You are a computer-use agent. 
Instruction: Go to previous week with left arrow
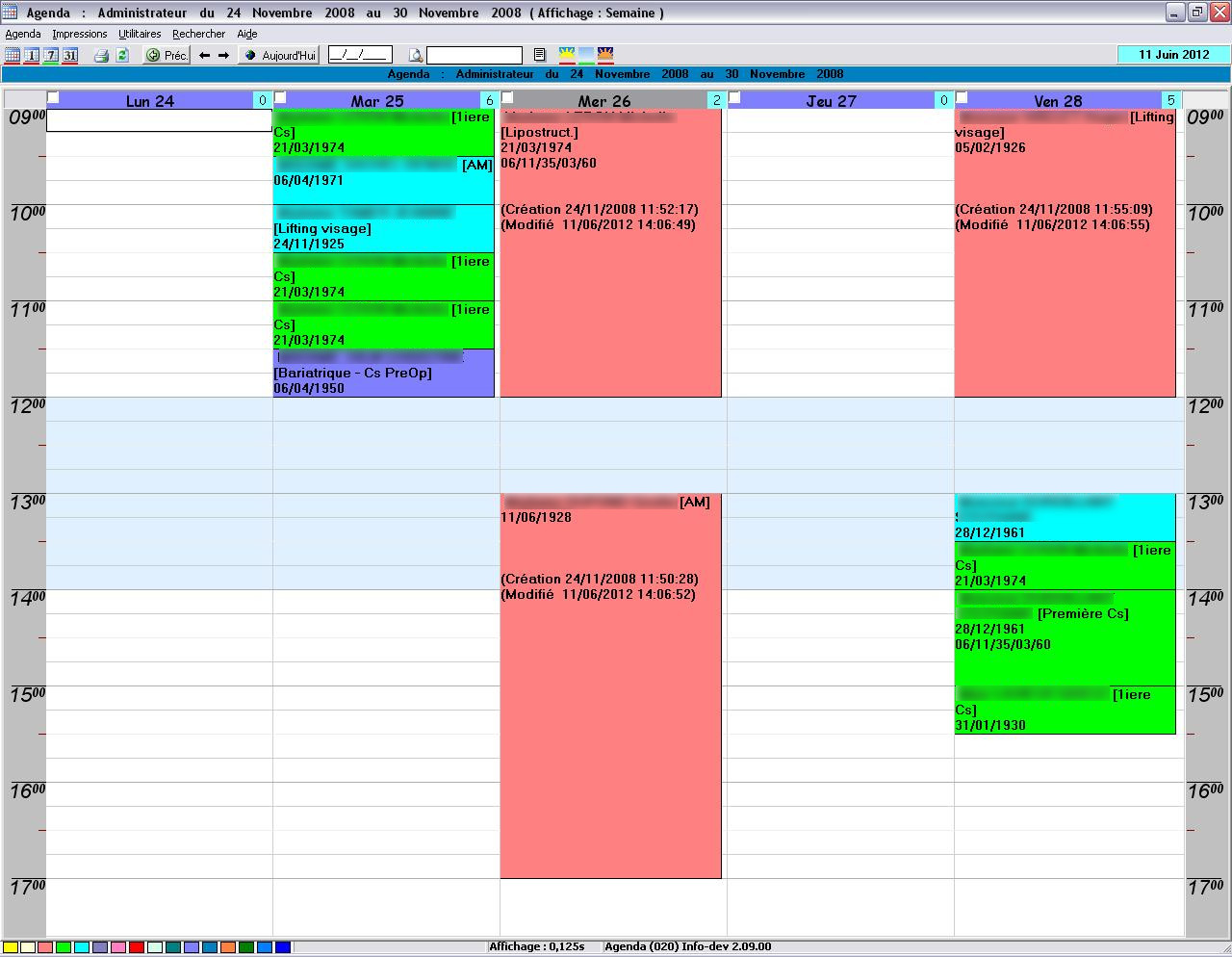click(204, 56)
